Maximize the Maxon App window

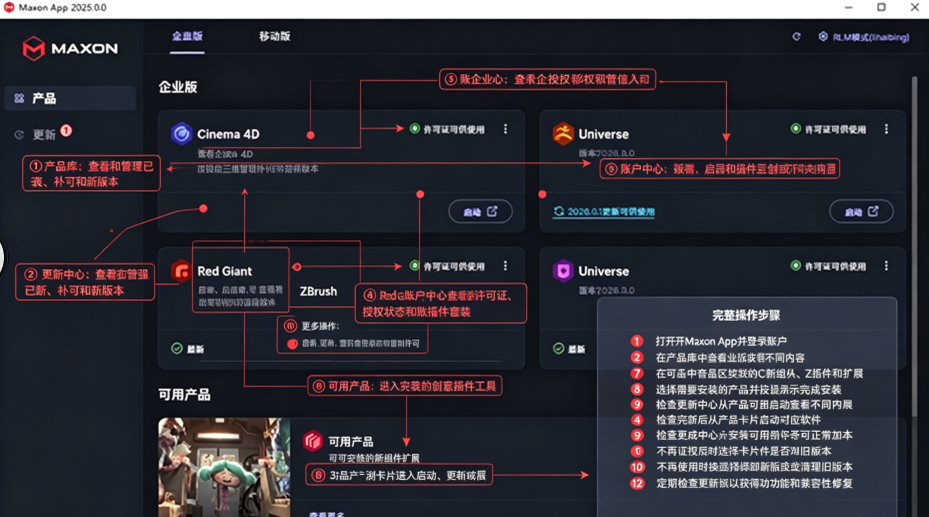[x=881, y=8]
